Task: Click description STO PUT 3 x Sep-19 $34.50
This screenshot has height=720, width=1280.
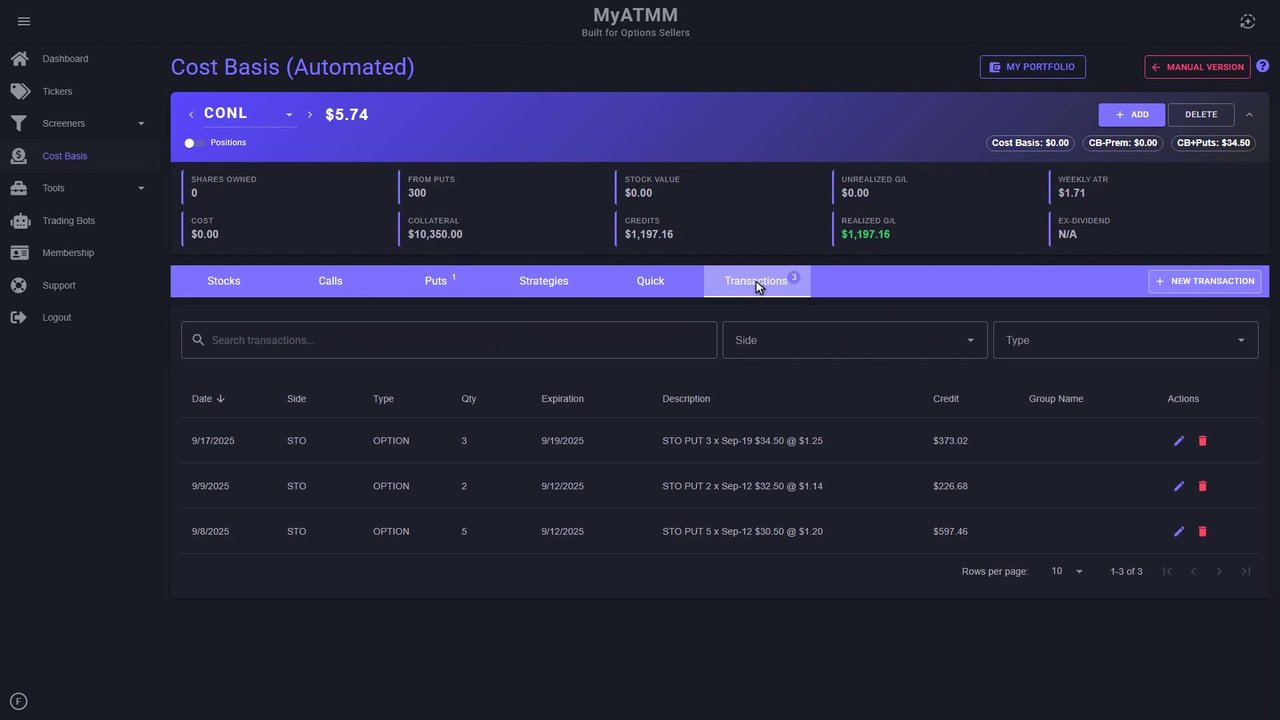Action: [742, 441]
